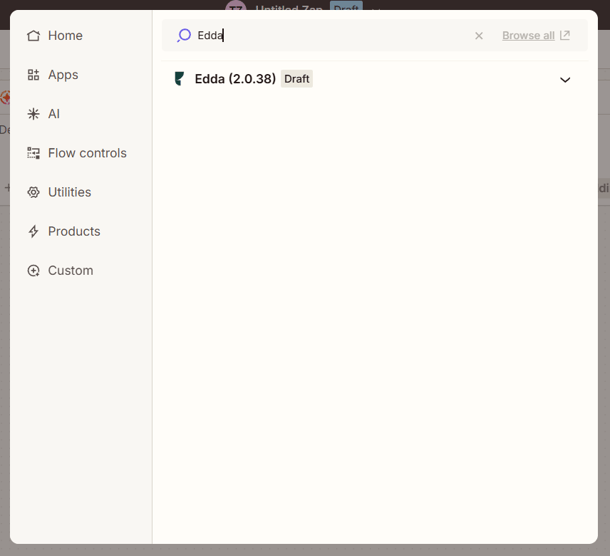Click the Apps grid icon
The image size is (610, 556).
[34, 75]
